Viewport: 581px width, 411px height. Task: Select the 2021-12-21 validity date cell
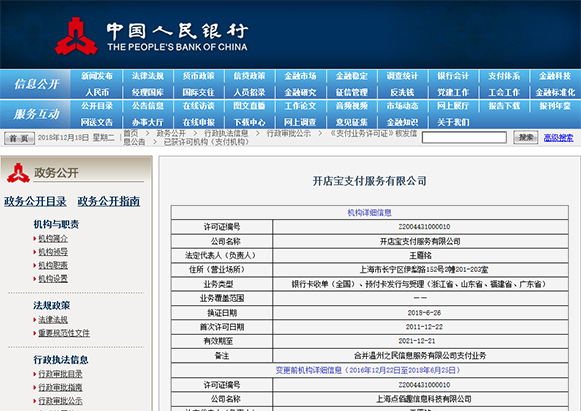pos(421,341)
